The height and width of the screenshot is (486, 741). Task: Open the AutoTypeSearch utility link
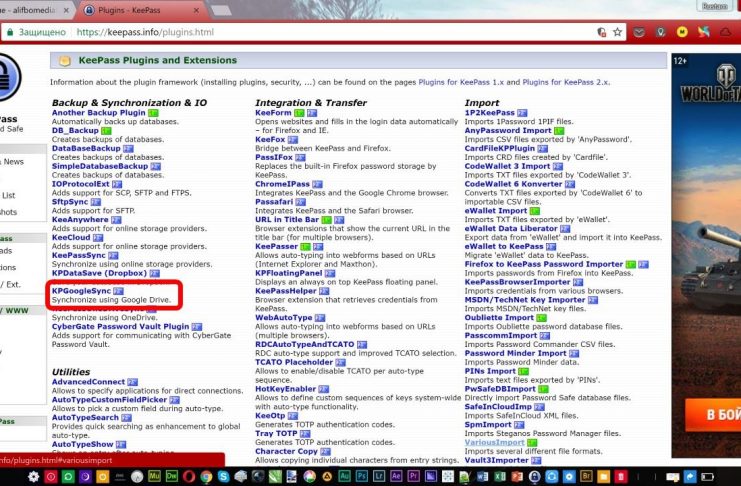tap(85, 417)
